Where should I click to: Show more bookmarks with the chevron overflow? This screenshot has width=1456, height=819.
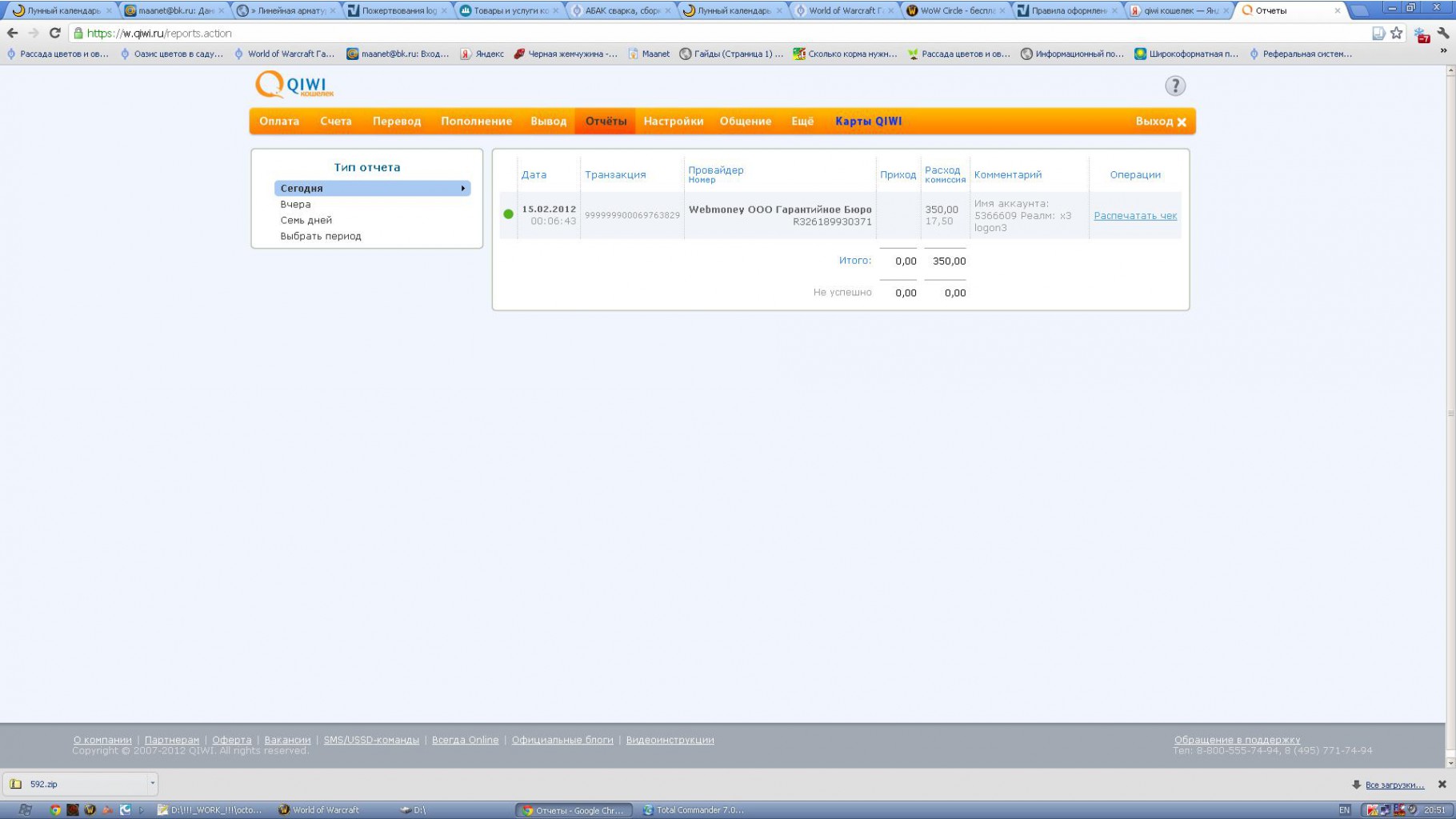[x=1443, y=51]
